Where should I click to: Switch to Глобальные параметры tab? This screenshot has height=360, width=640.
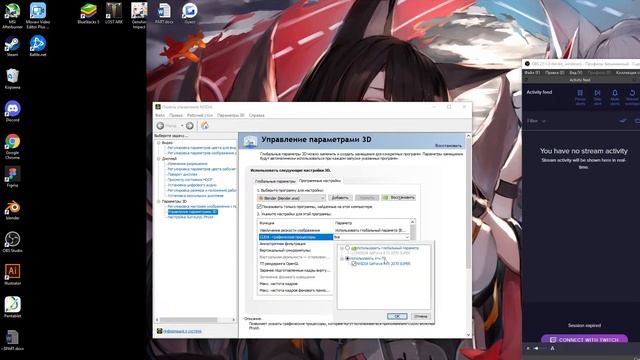(275, 181)
